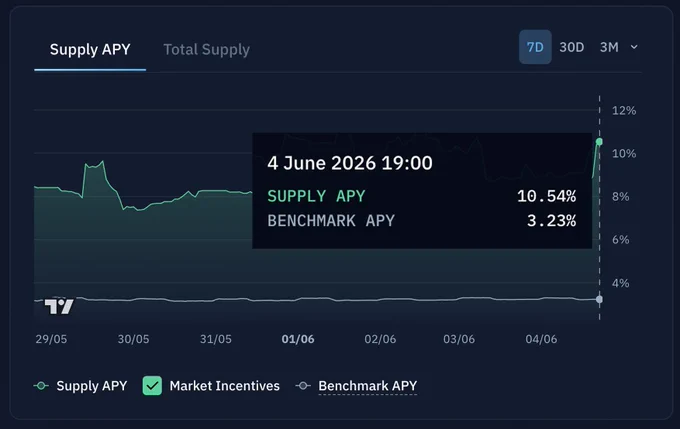The height and width of the screenshot is (429, 680).
Task: Click the 4% y-axis label
Action: click(621, 283)
